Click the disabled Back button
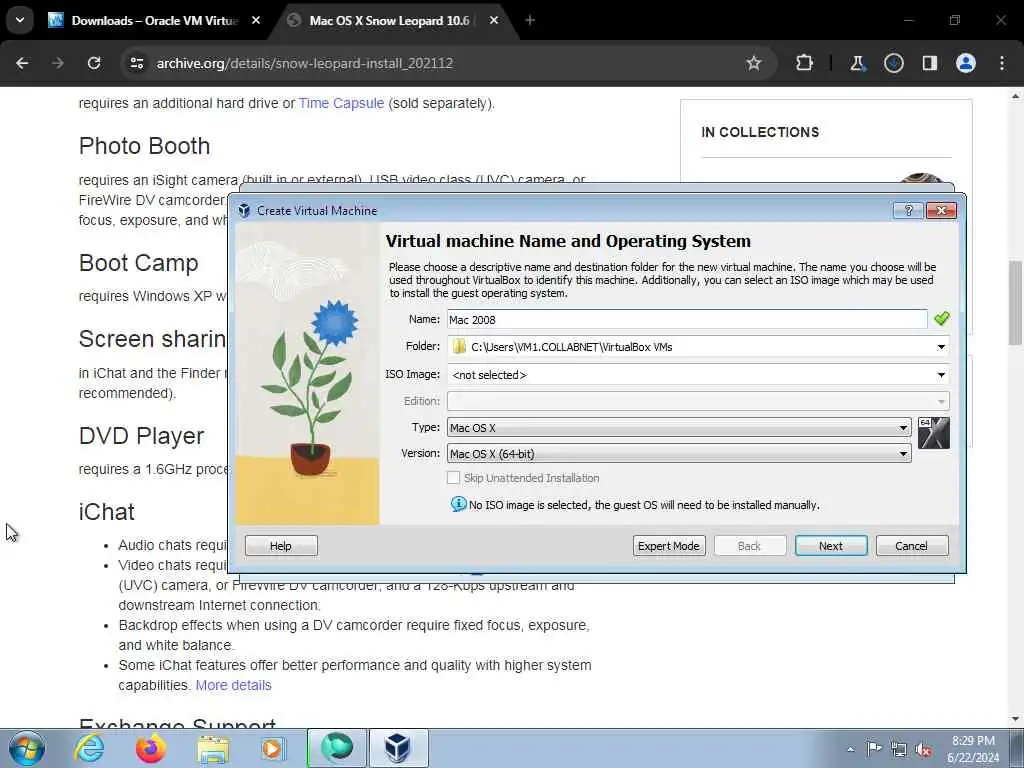The image size is (1024, 768). click(x=750, y=545)
